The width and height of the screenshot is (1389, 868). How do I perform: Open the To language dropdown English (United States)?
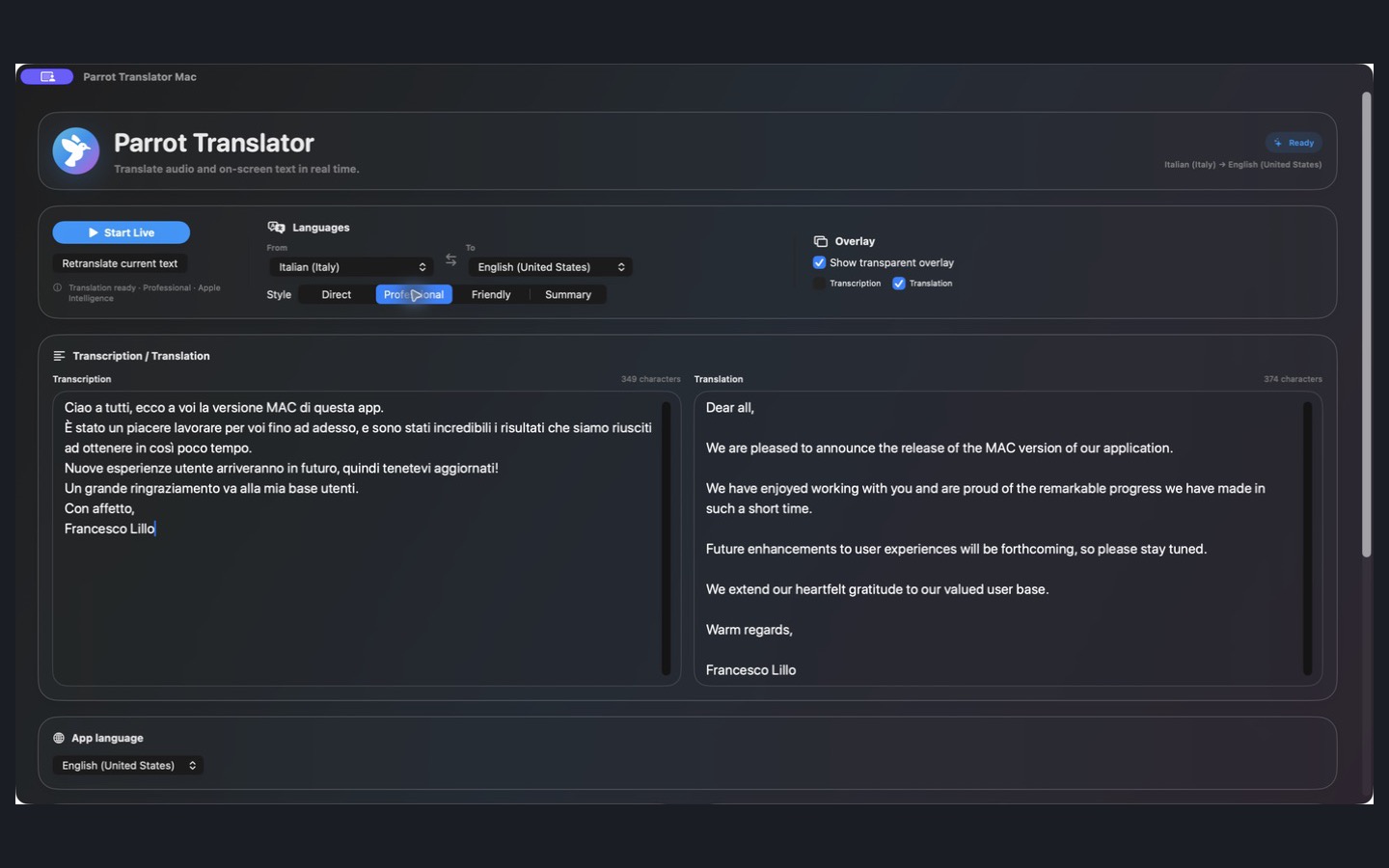pos(551,267)
